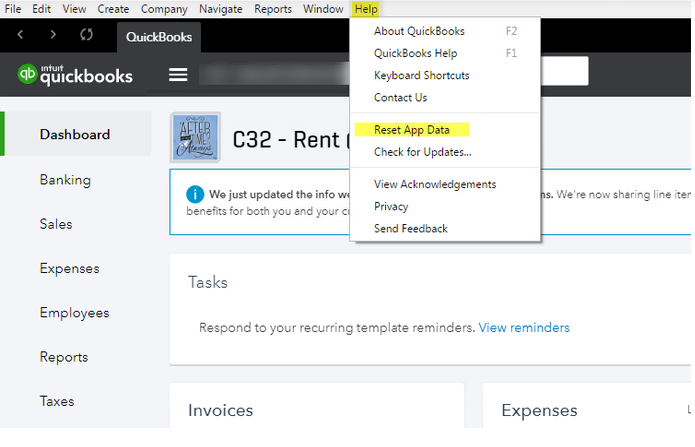
Task: Click the Expenses card heading
Action: coord(539,410)
